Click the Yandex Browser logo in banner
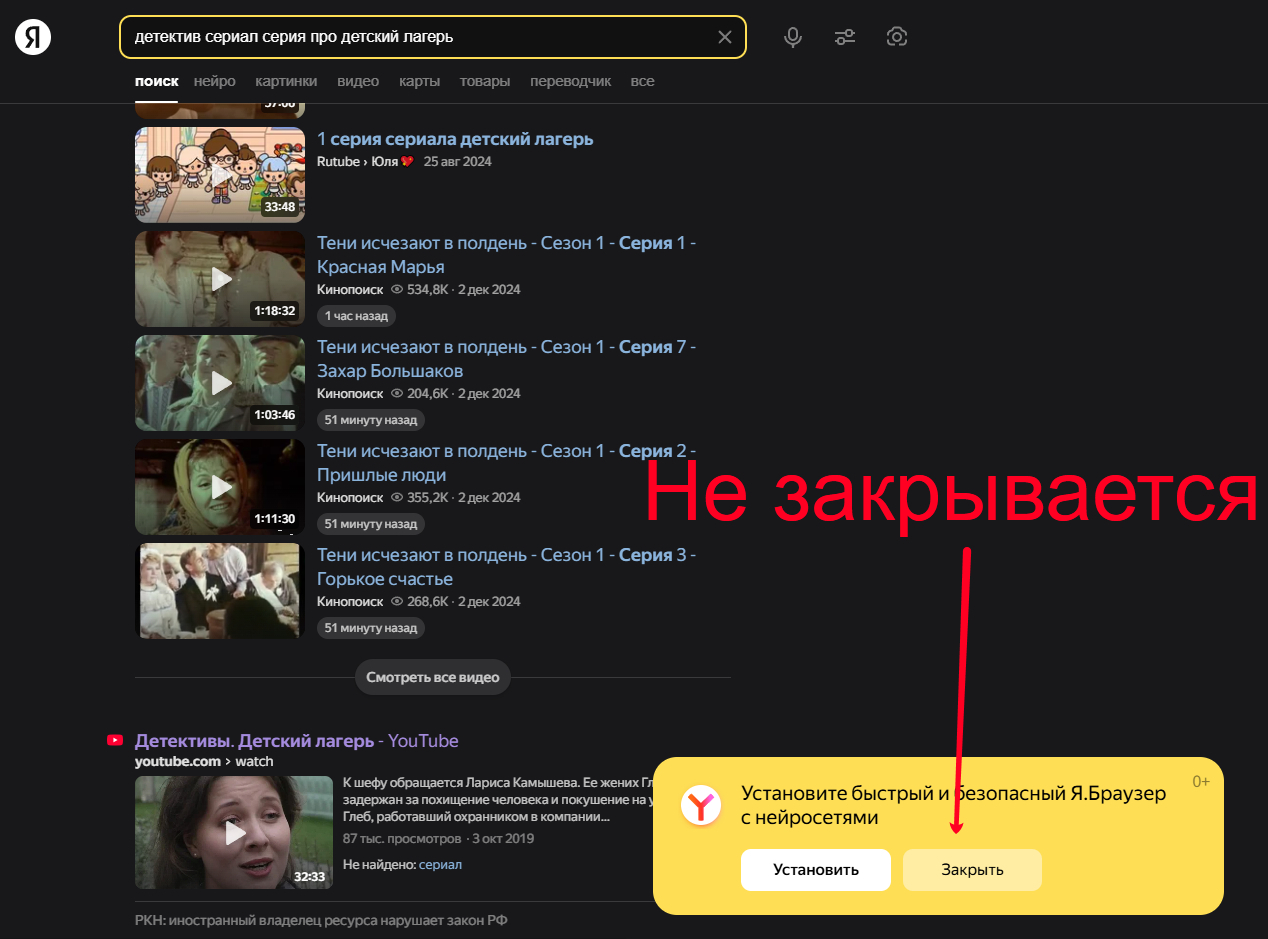1268x939 pixels. click(701, 804)
